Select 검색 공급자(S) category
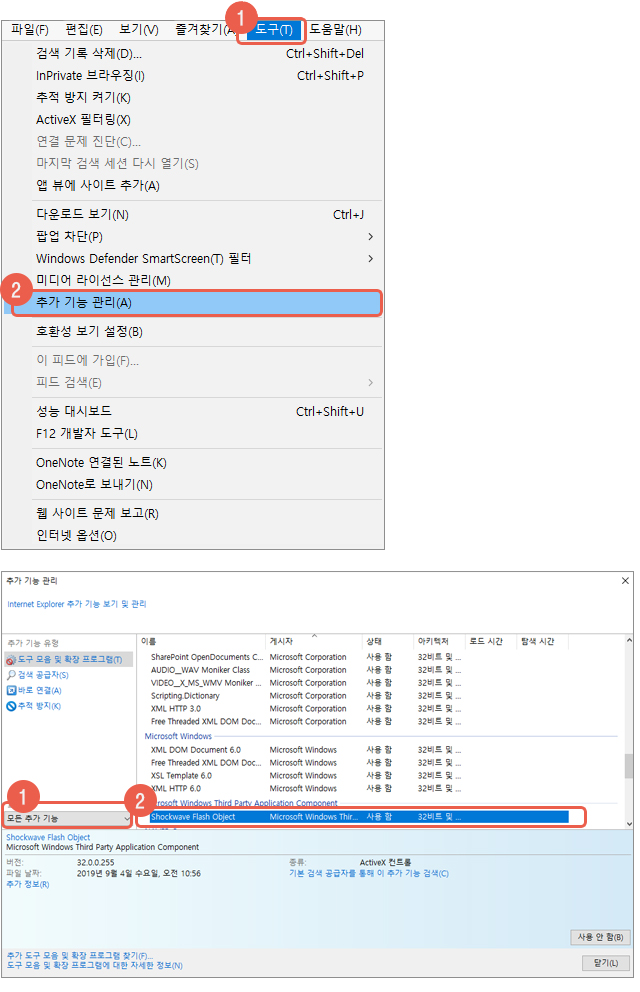Image resolution: width=640 pixels, height=992 pixels. (x=42, y=675)
